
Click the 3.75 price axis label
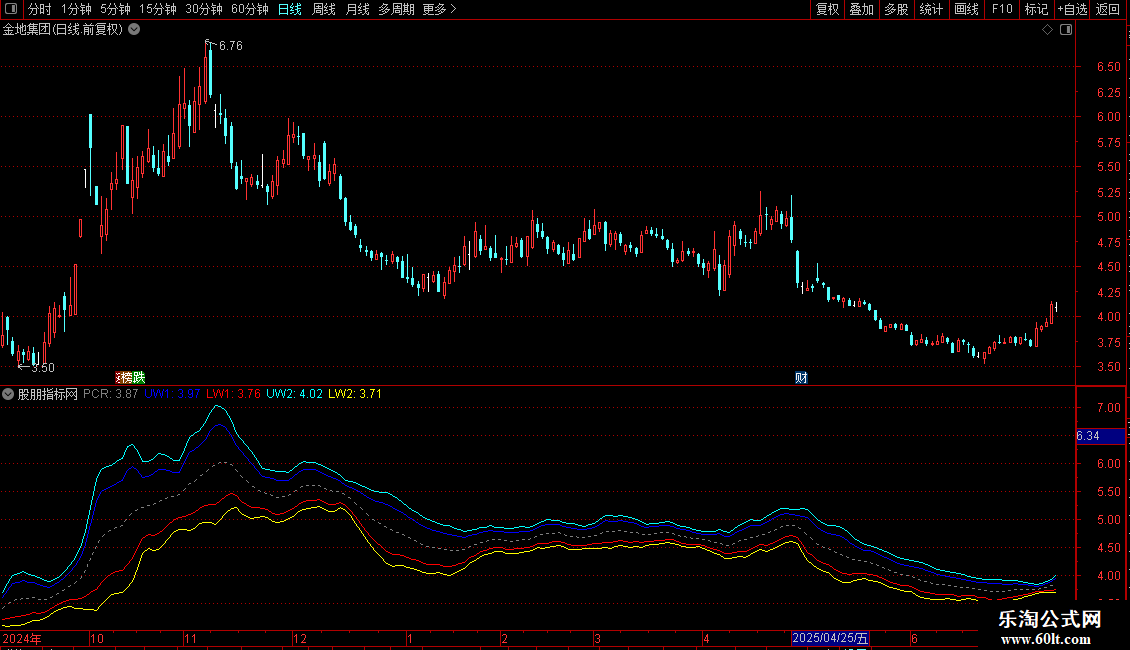point(1108,343)
